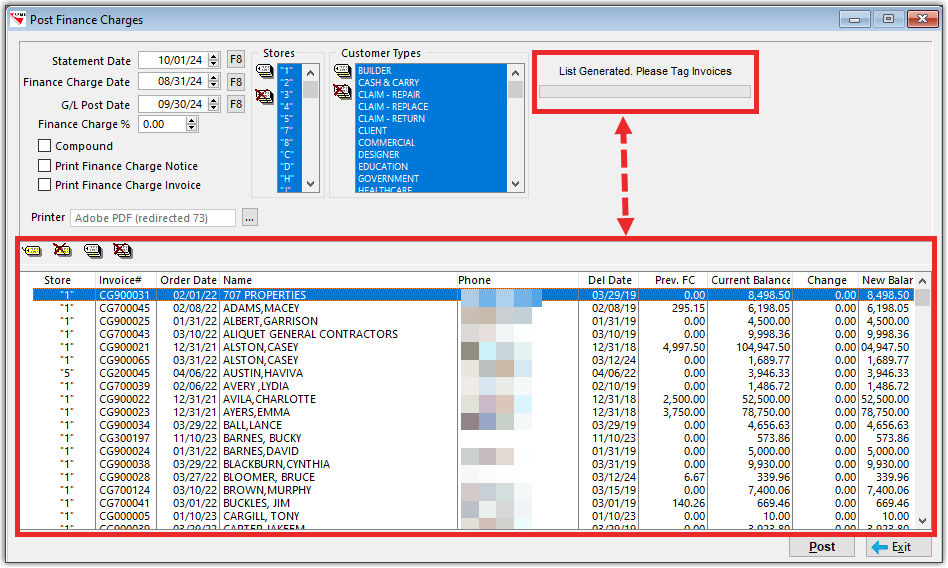The height and width of the screenshot is (568, 948).
Task: Select the BUCKLES, JIM row
Action: [x=473, y=503]
